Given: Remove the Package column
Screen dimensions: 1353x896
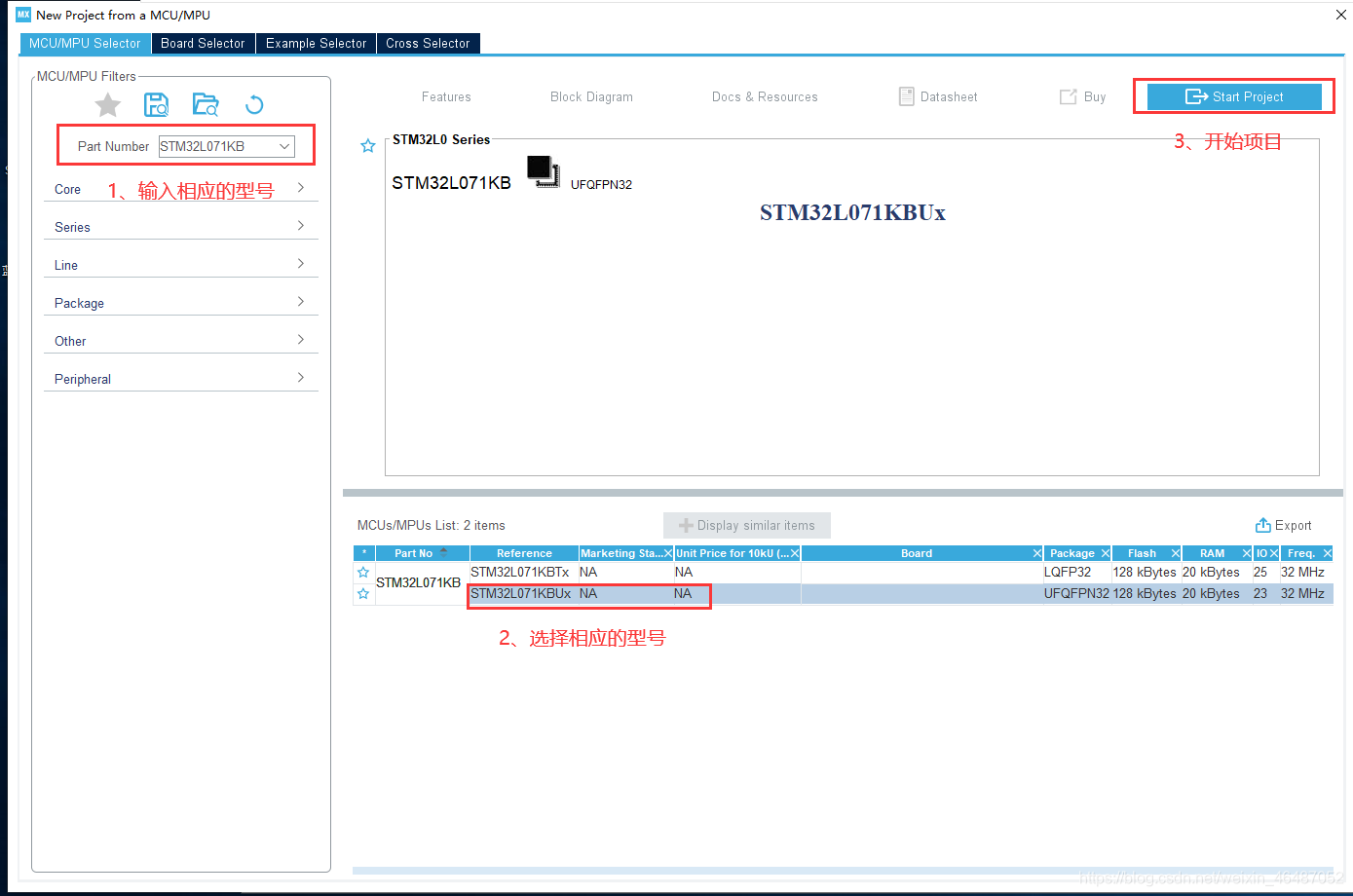Looking at the screenshot, I should [x=1106, y=553].
